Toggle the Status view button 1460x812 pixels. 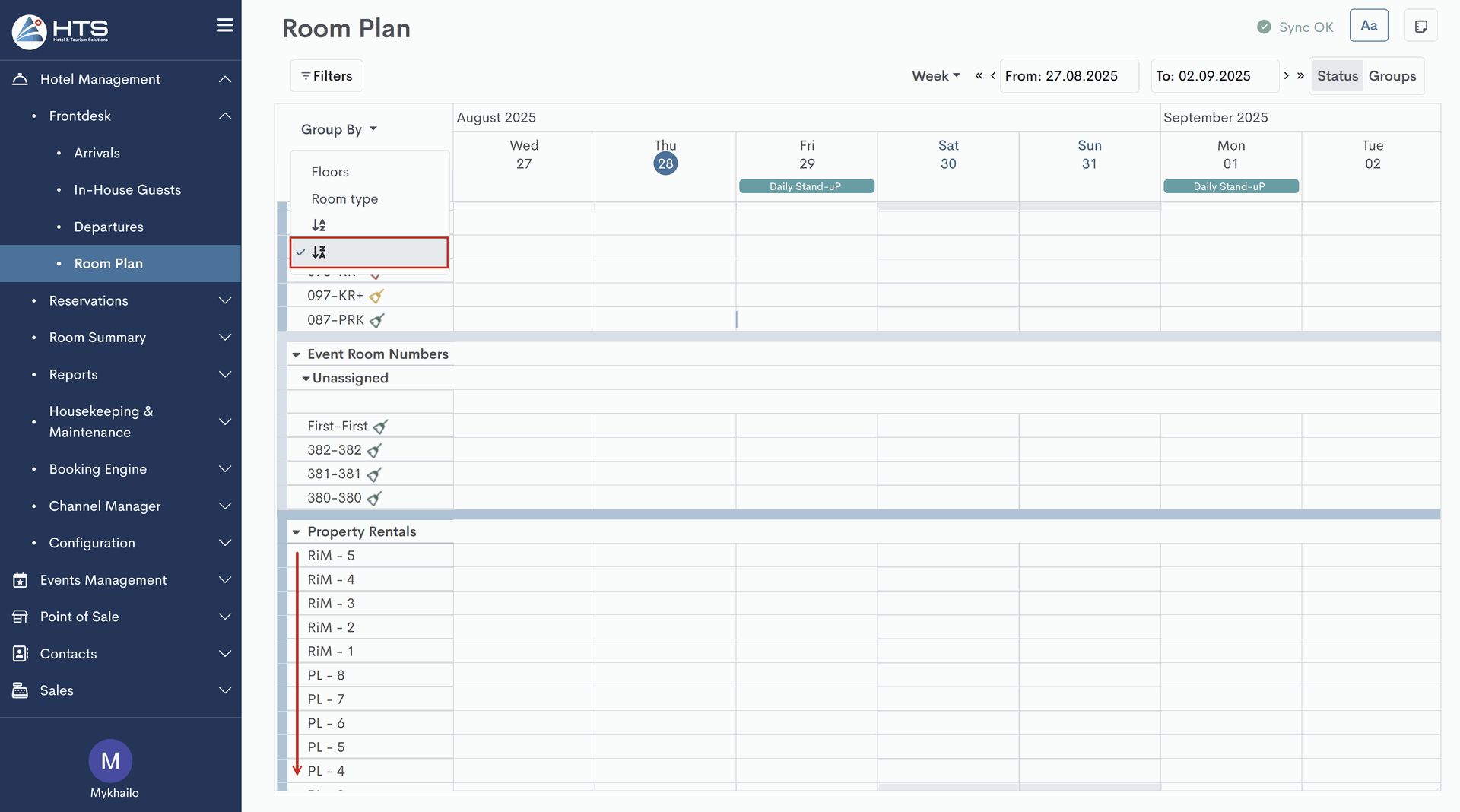pos(1337,76)
